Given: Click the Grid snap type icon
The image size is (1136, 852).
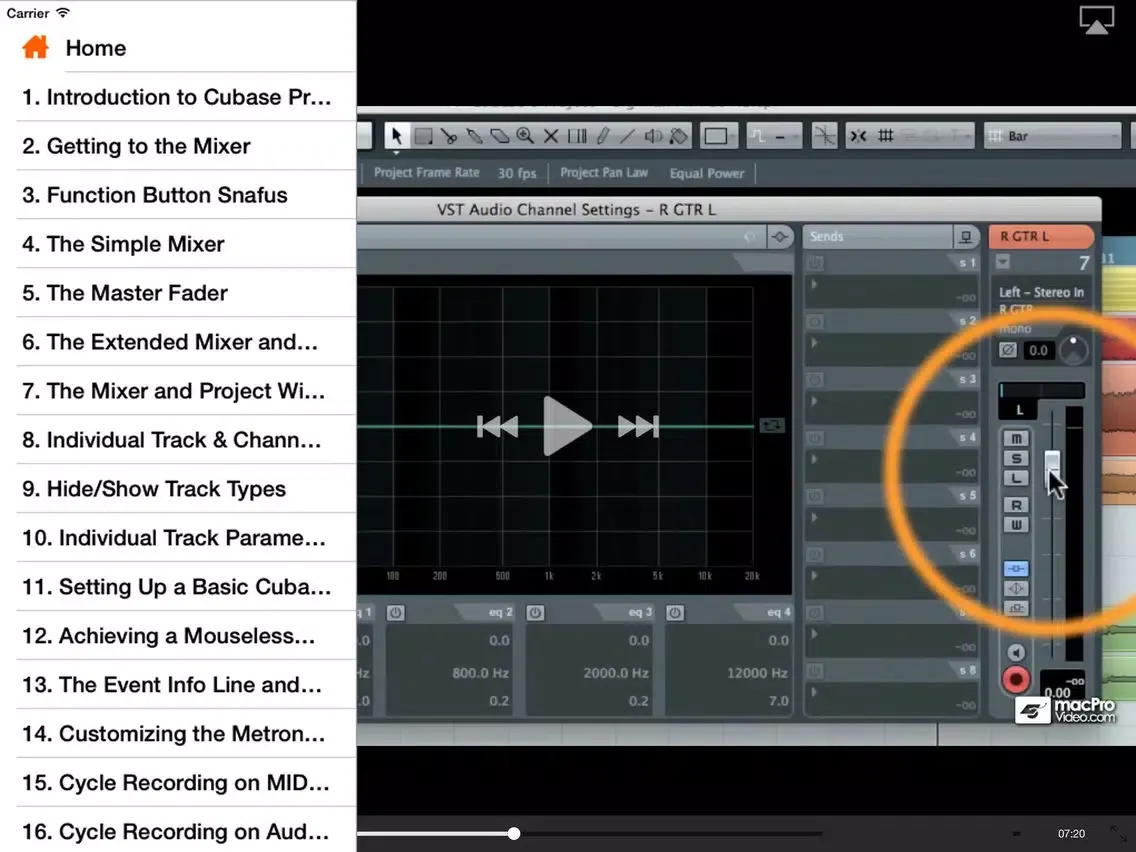Looking at the screenshot, I should (885, 135).
